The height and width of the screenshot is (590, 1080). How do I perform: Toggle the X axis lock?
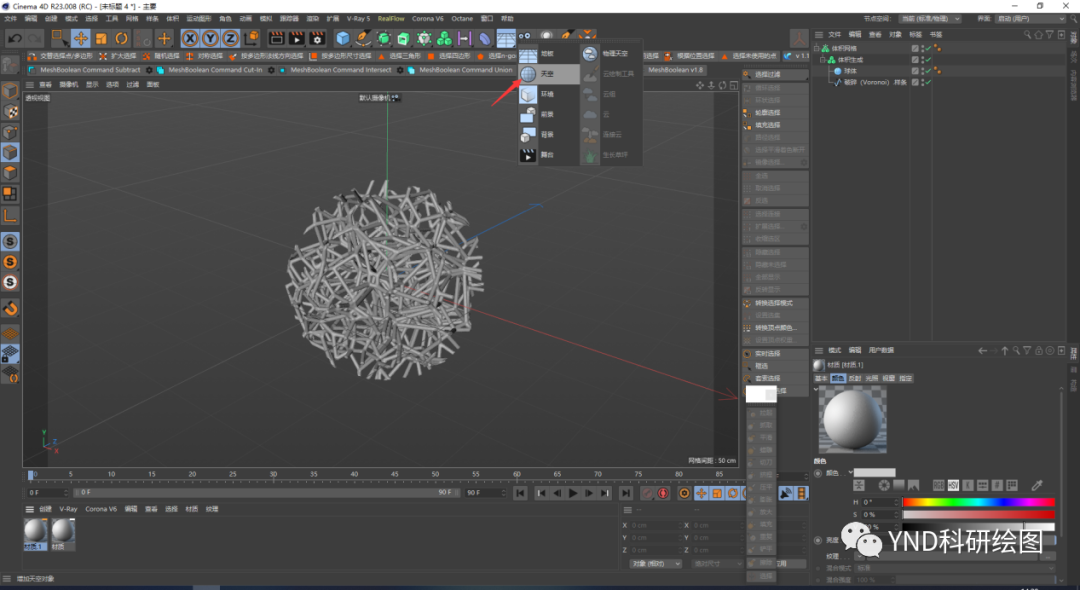click(x=190, y=39)
